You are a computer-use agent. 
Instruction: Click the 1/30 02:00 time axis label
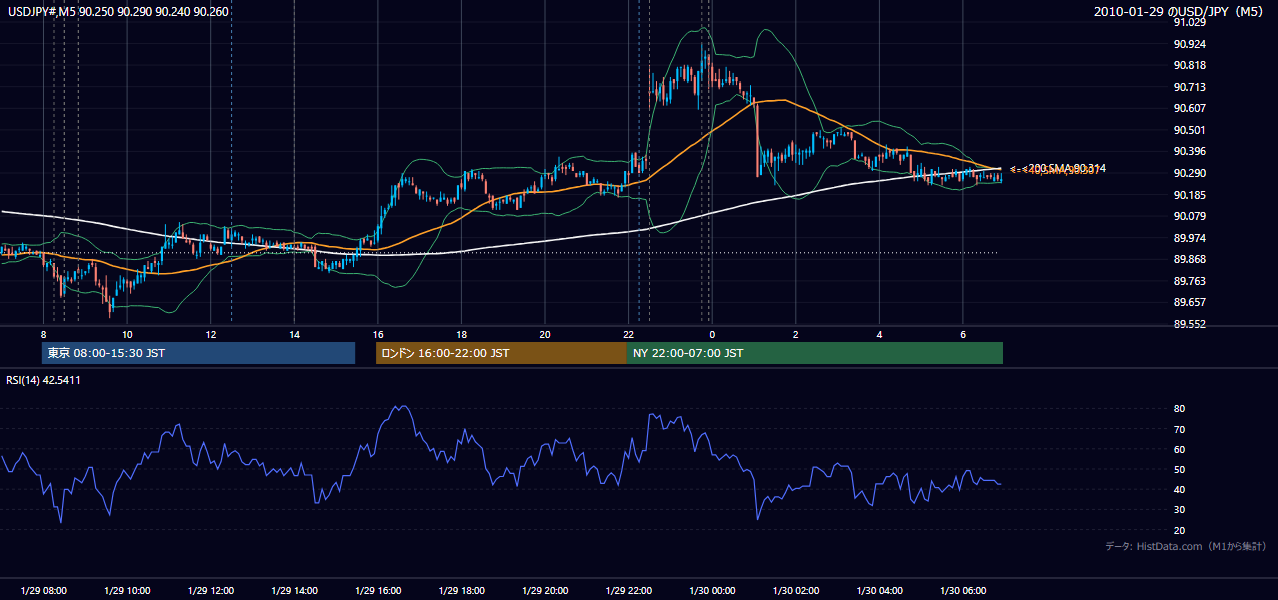click(x=796, y=591)
